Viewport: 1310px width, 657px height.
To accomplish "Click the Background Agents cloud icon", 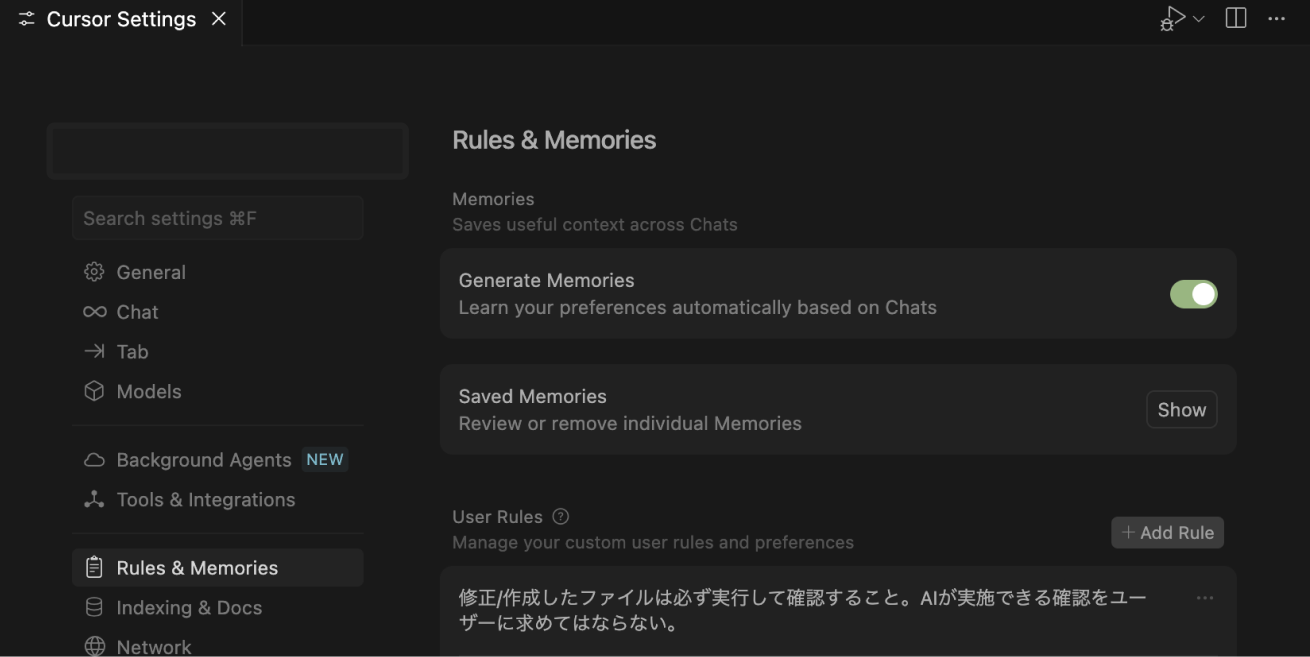I will tap(93, 459).
